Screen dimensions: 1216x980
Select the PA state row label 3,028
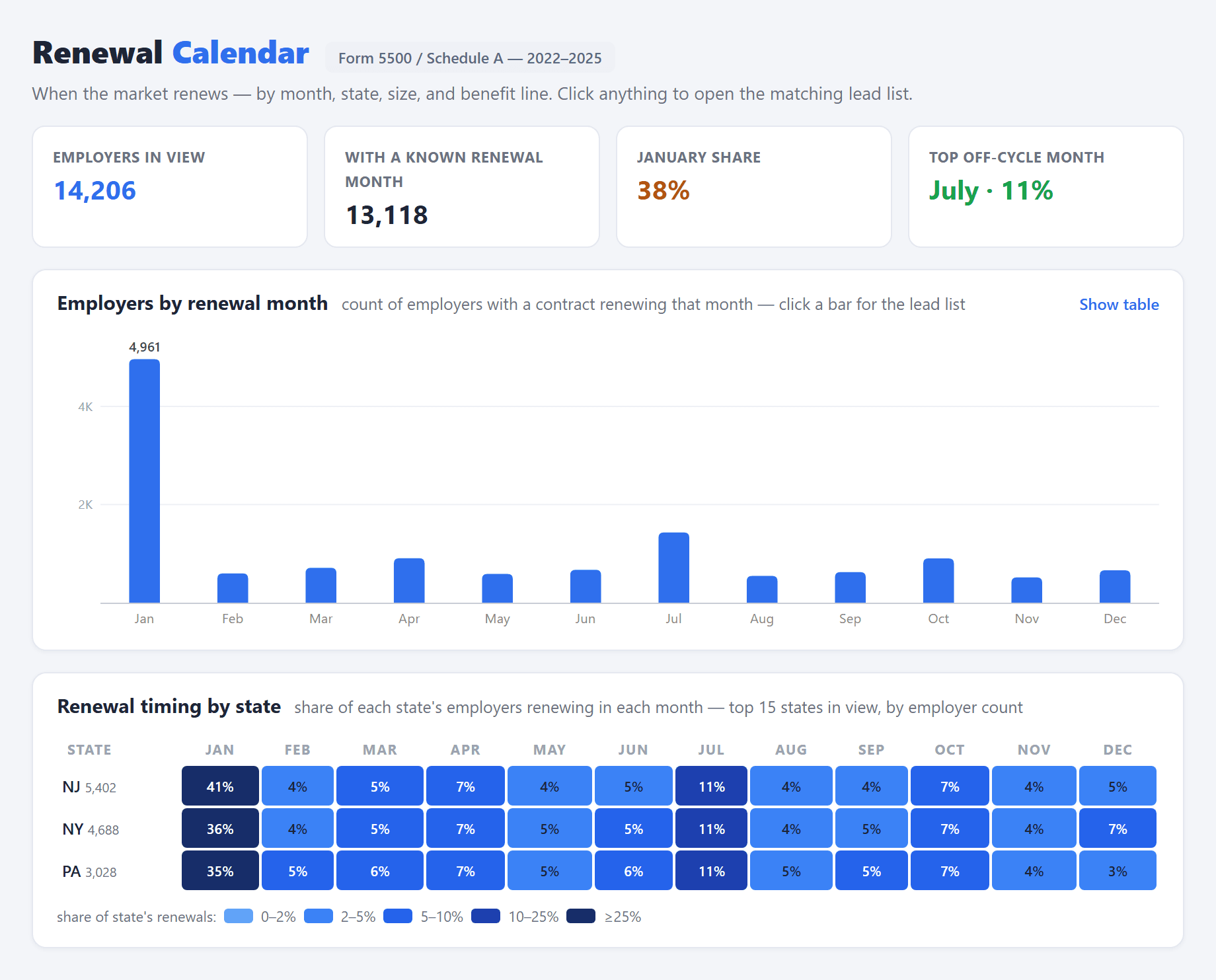pos(89,871)
